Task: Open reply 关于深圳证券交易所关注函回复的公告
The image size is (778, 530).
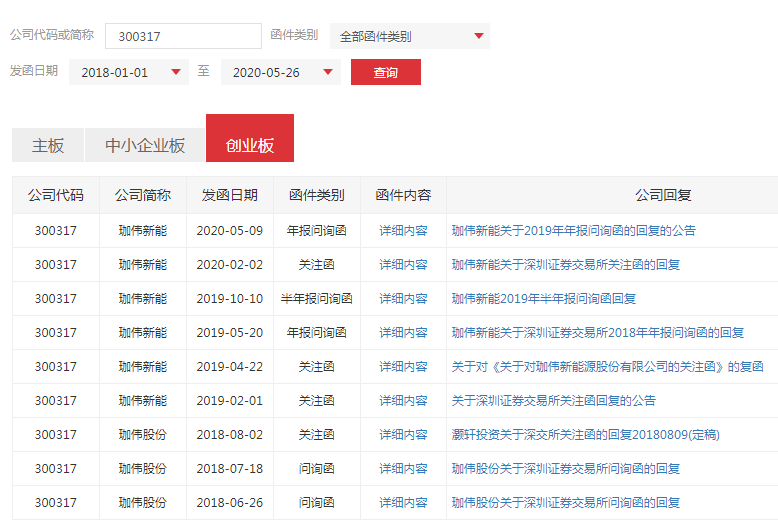Action: 554,400
